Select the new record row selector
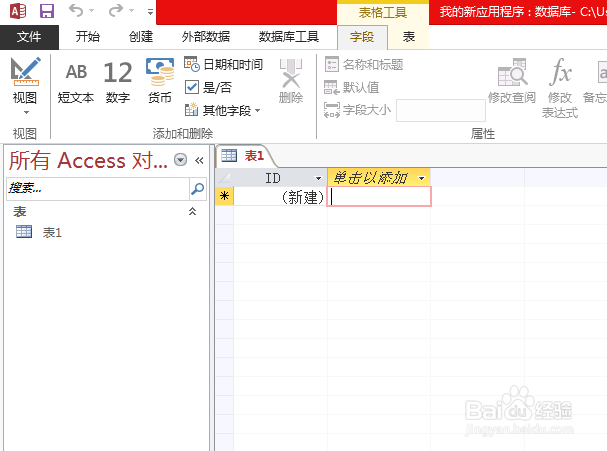This screenshot has width=607, height=451. pos(224,196)
